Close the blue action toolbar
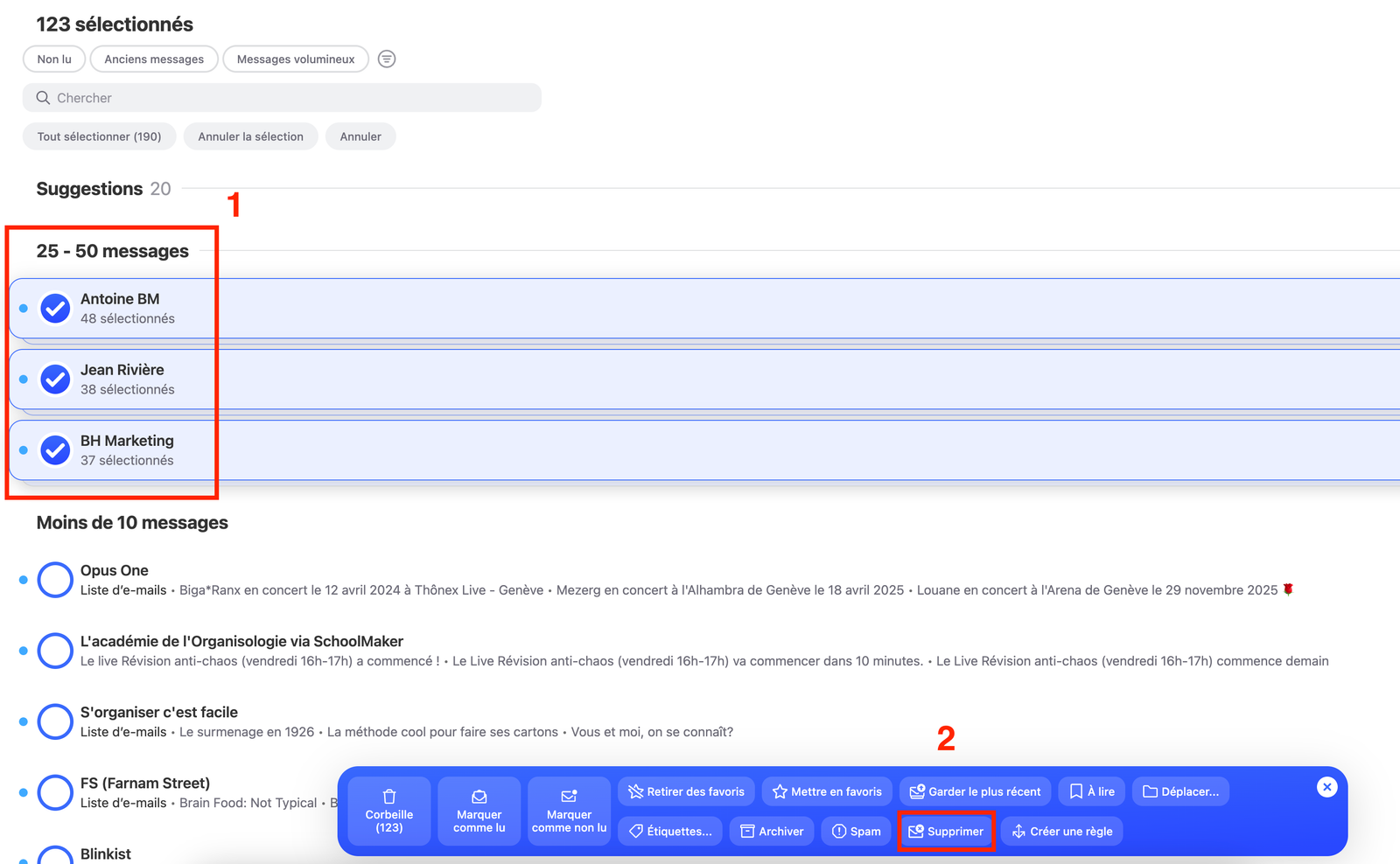This screenshot has width=1400, height=864. pyautogui.click(x=1326, y=787)
